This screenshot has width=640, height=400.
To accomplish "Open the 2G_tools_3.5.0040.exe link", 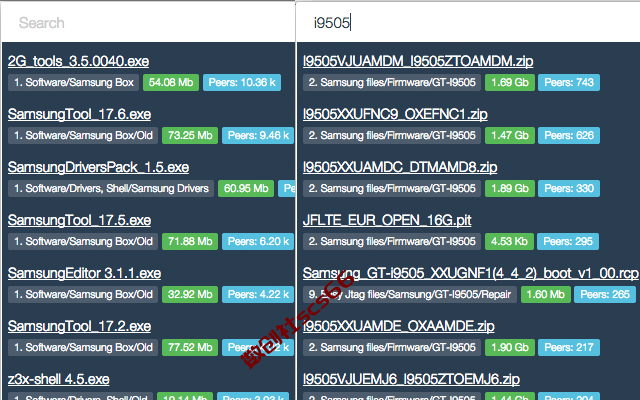I will (78, 61).
